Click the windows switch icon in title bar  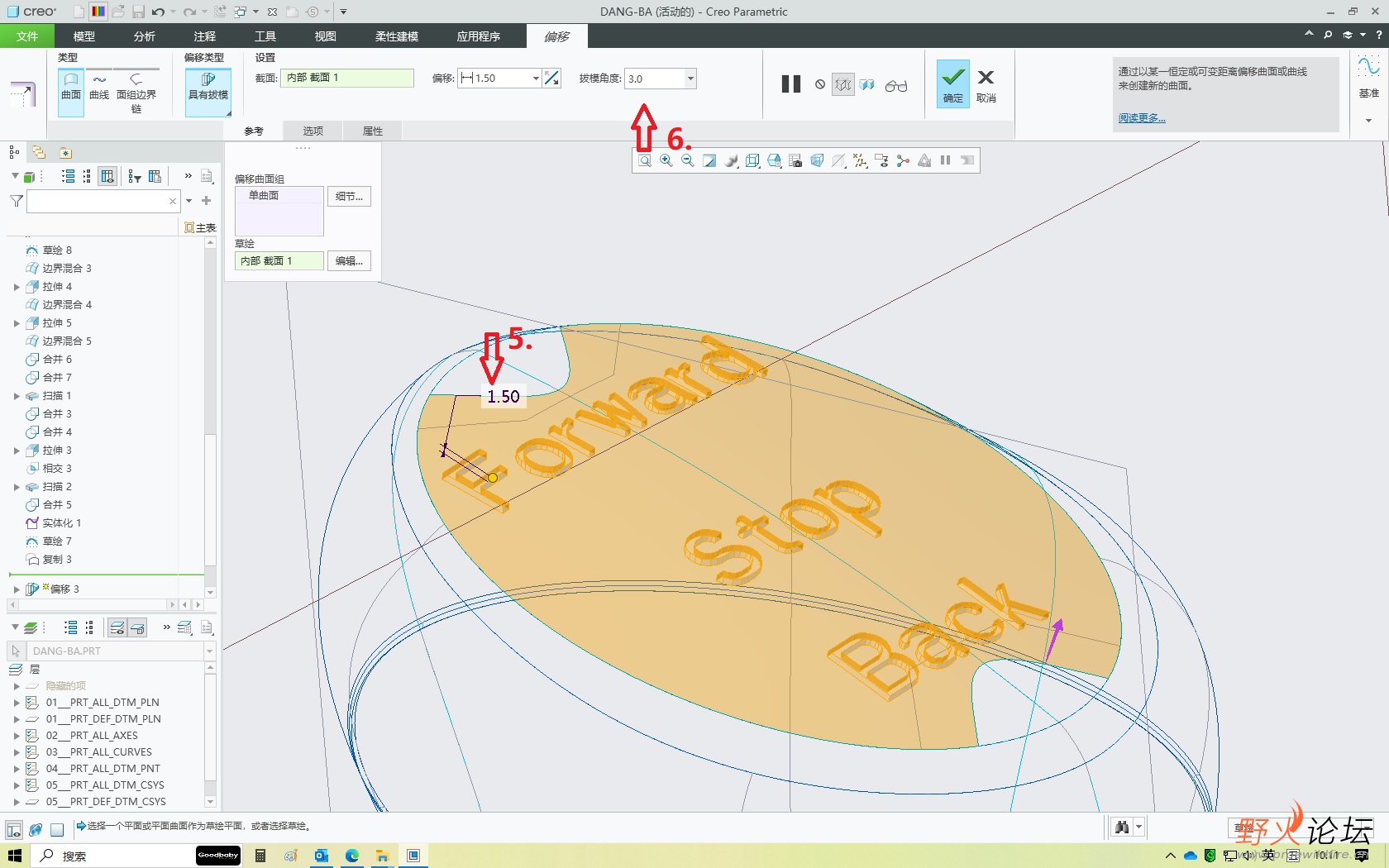(x=239, y=12)
